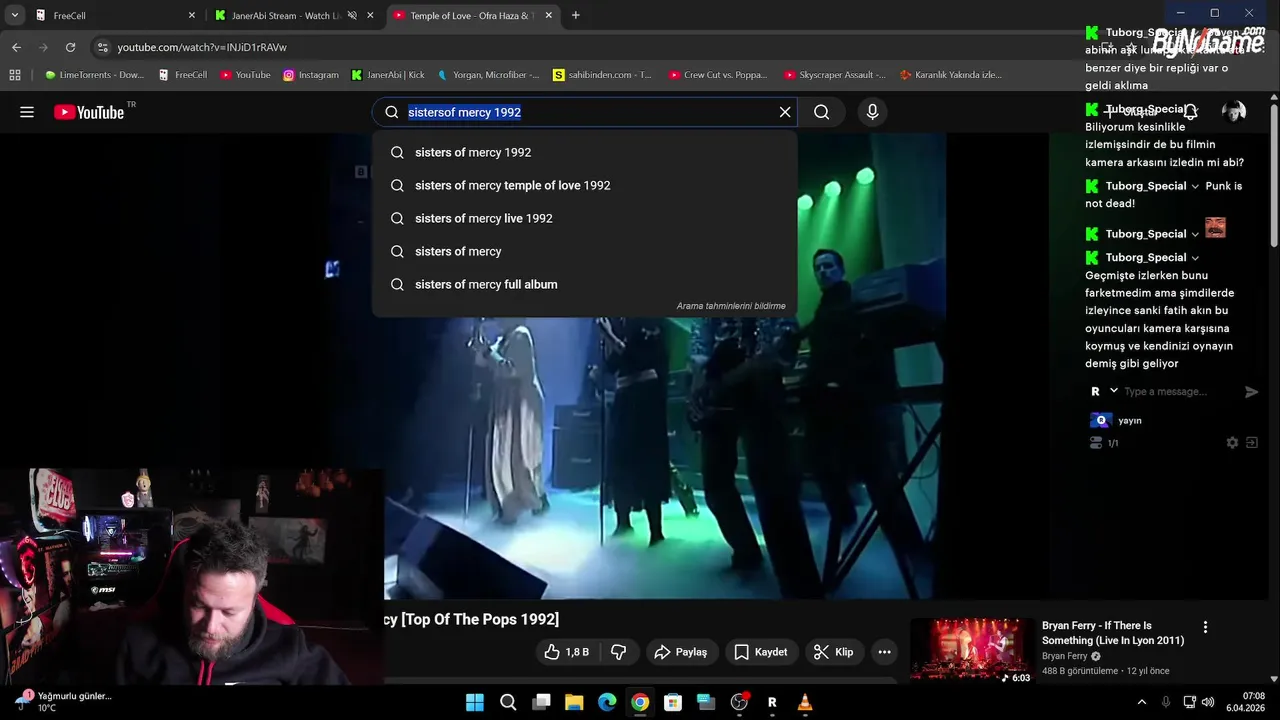Open the FreeCell bookmark
The width and height of the screenshot is (1280, 720).
183,75
